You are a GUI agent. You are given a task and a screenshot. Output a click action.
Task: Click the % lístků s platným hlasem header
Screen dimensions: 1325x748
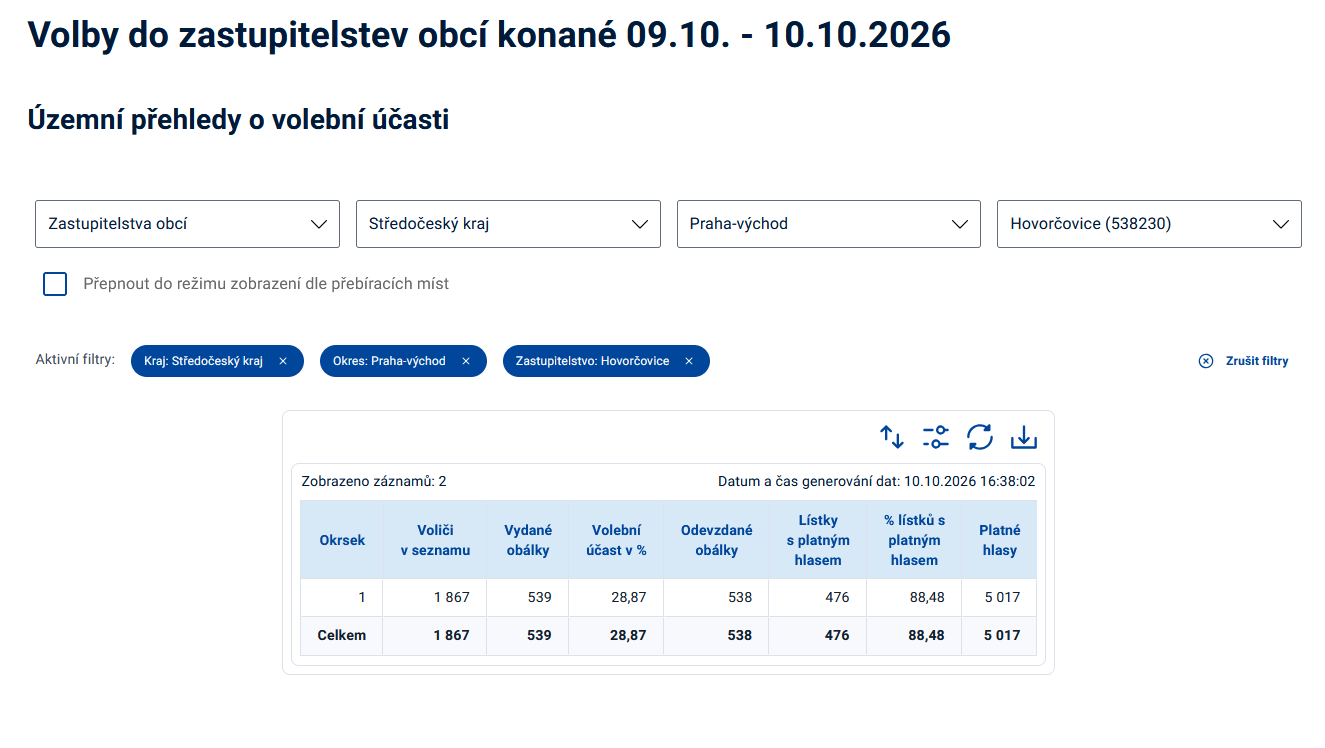point(914,540)
